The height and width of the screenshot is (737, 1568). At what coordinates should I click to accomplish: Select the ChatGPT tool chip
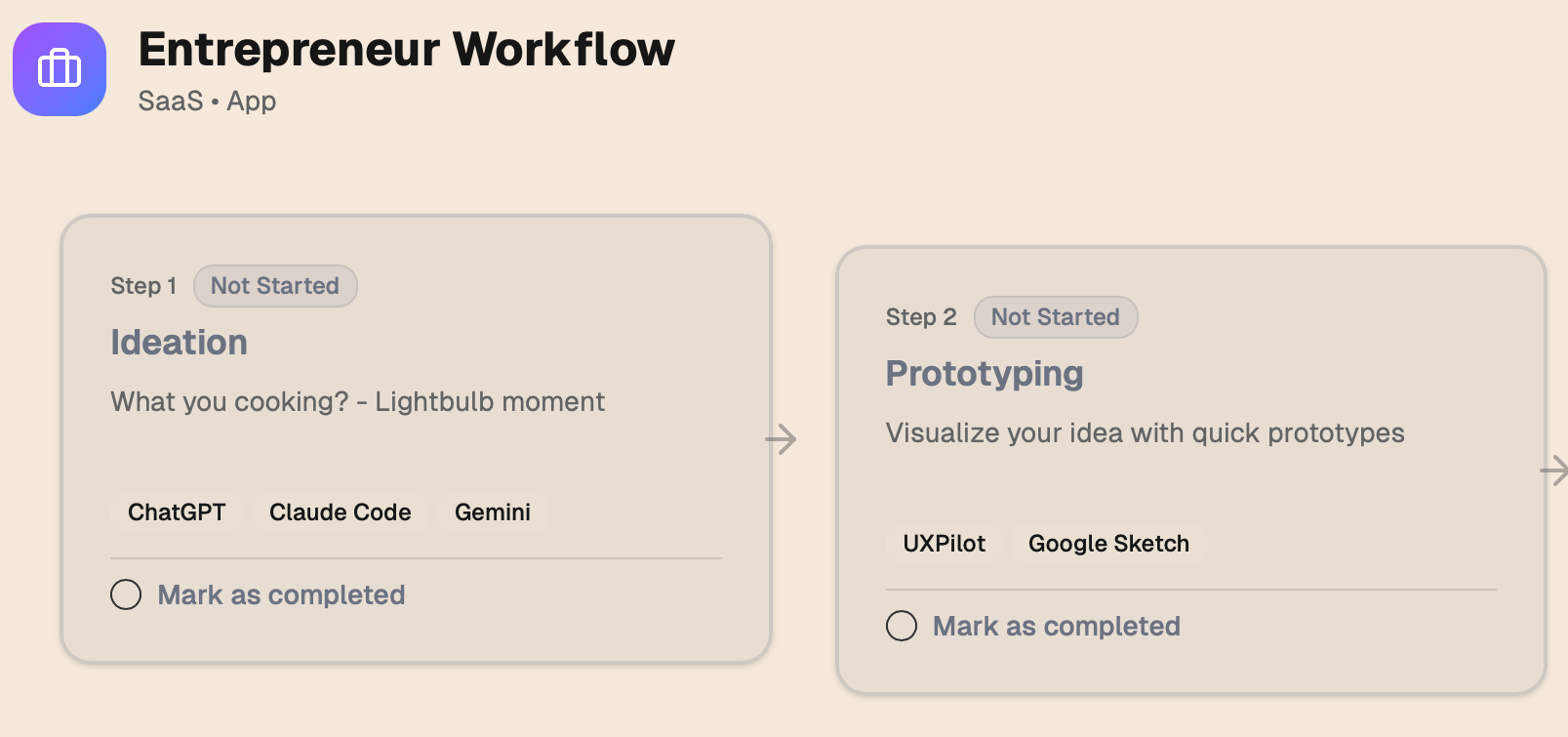tap(177, 512)
